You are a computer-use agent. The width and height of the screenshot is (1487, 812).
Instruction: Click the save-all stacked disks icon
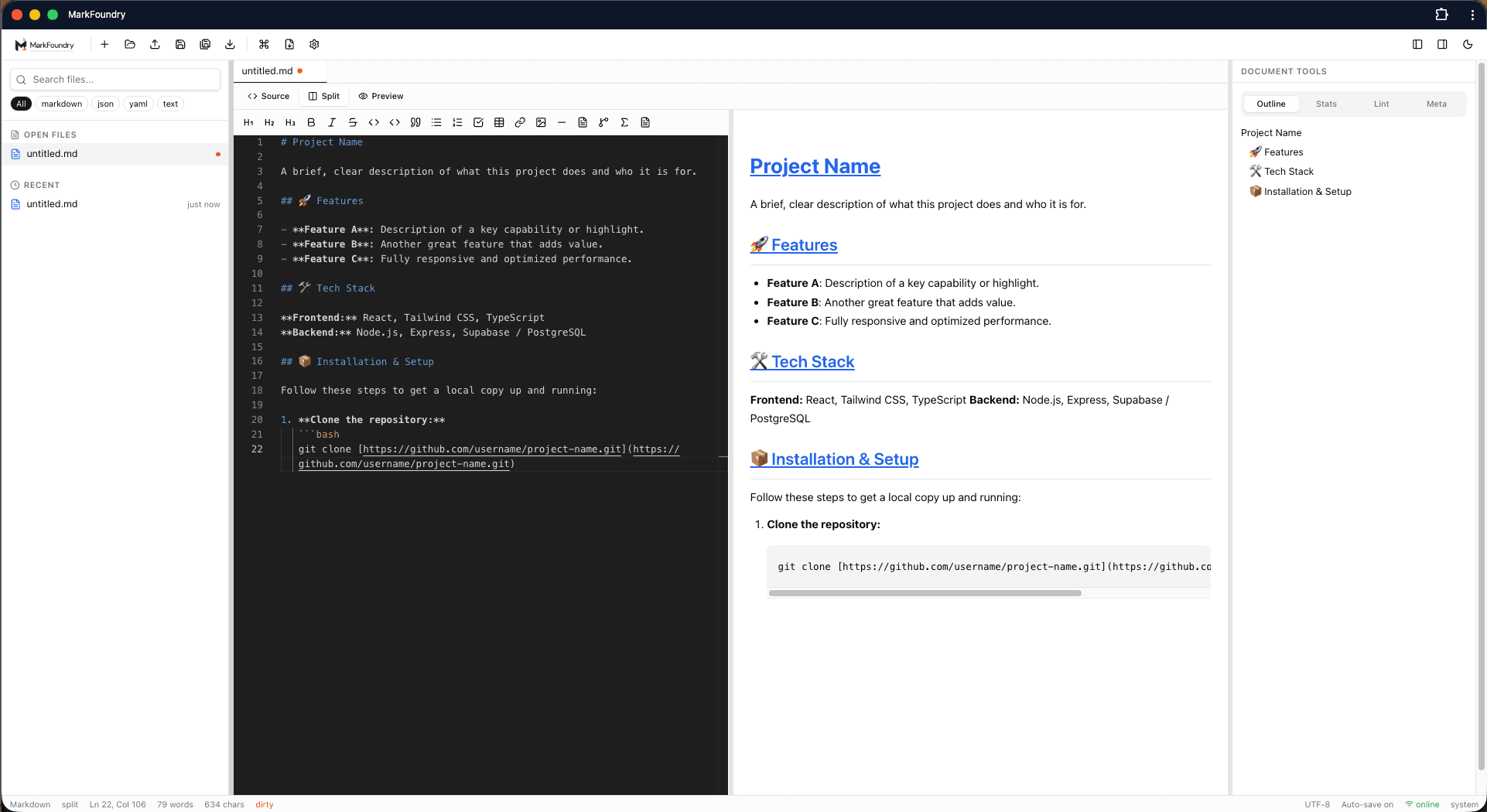pyautogui.click(x=205, y=44)
